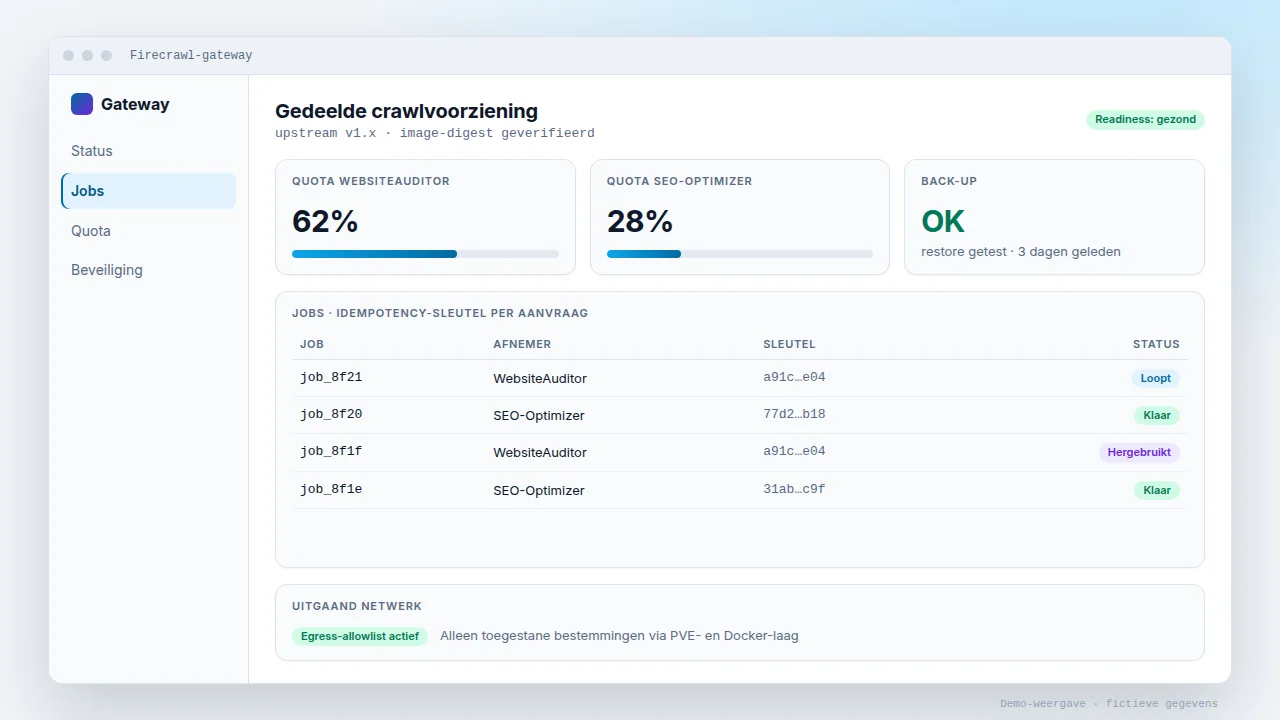This screenshot has width=1280, height=720.
Task: Click the 'Firecrawl-gateway' window title
Action: point(191,56)
